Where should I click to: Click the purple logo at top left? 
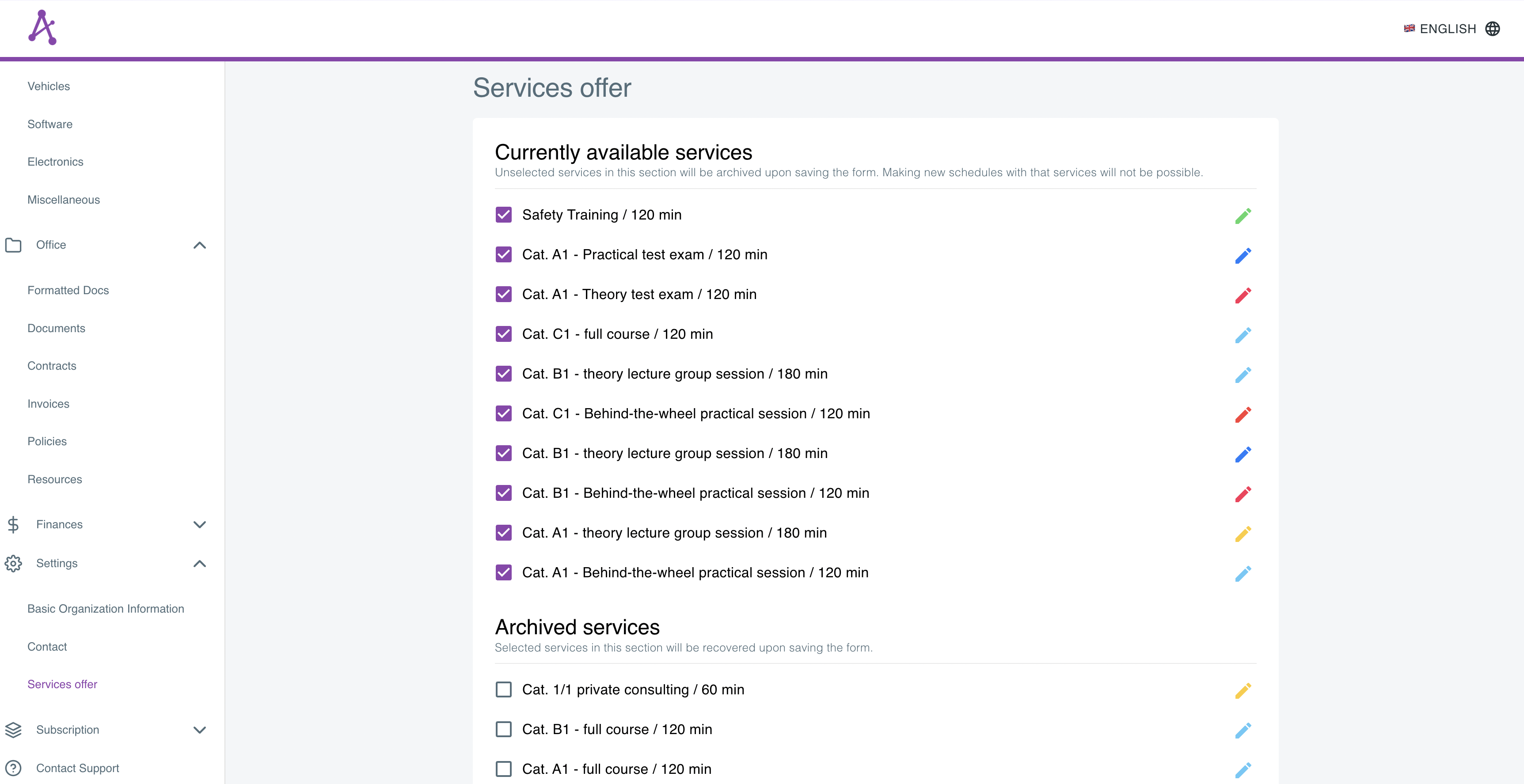42,27
